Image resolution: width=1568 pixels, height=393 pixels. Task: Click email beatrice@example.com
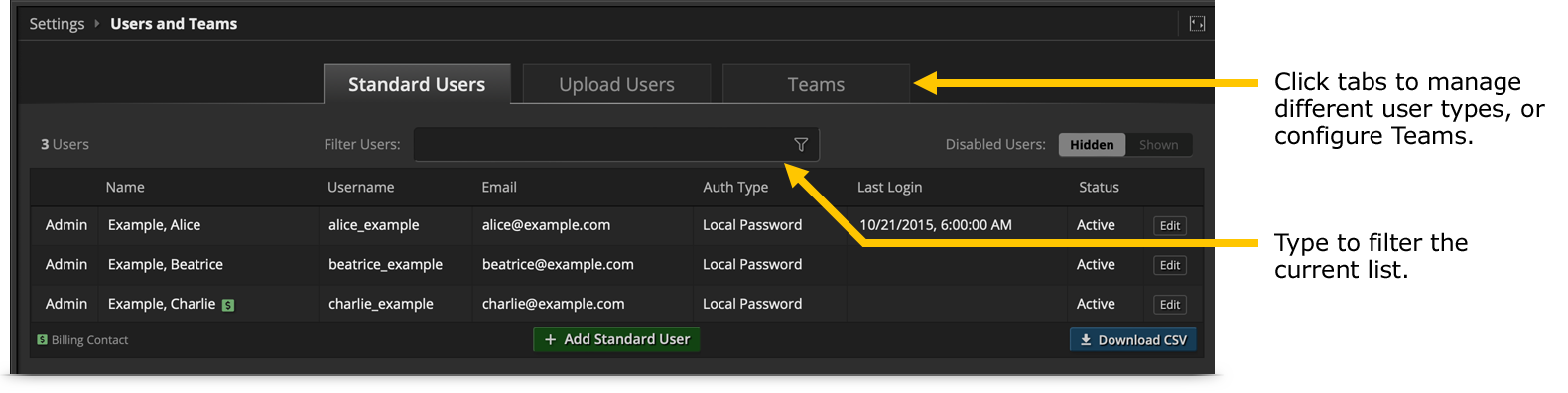coord(558,264)
